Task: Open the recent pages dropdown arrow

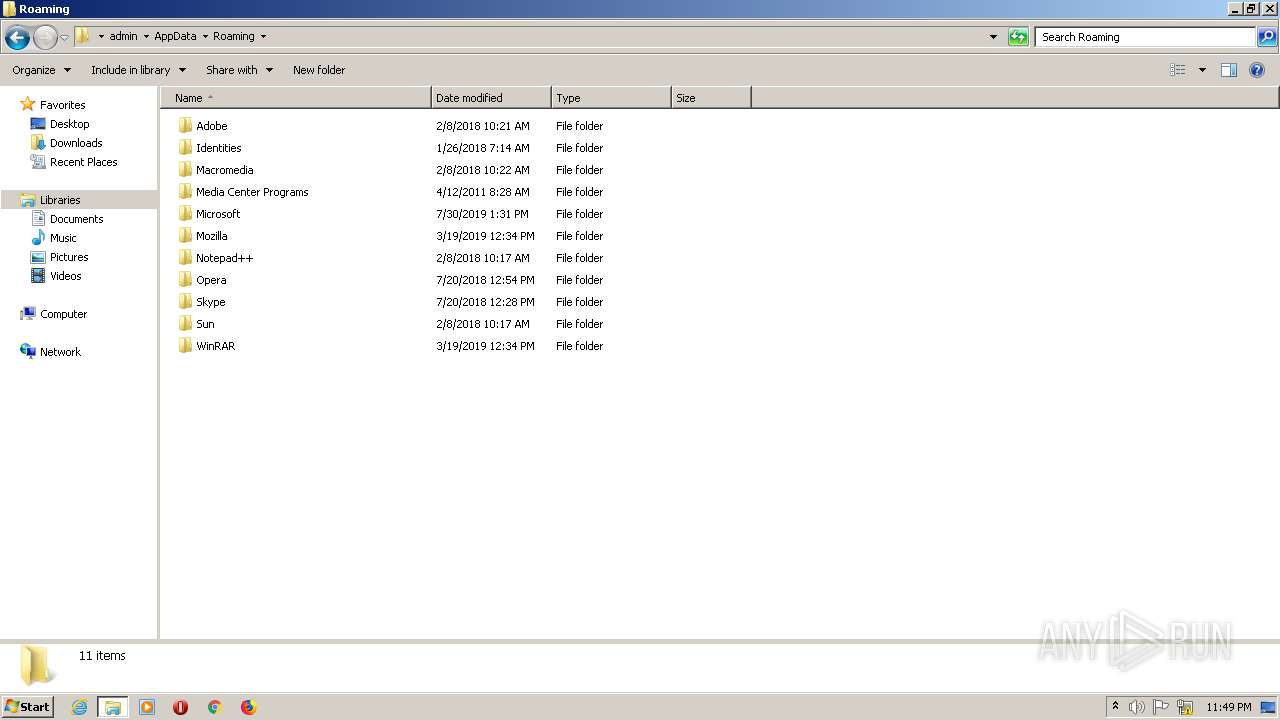Action: click(x=65, y=38)
